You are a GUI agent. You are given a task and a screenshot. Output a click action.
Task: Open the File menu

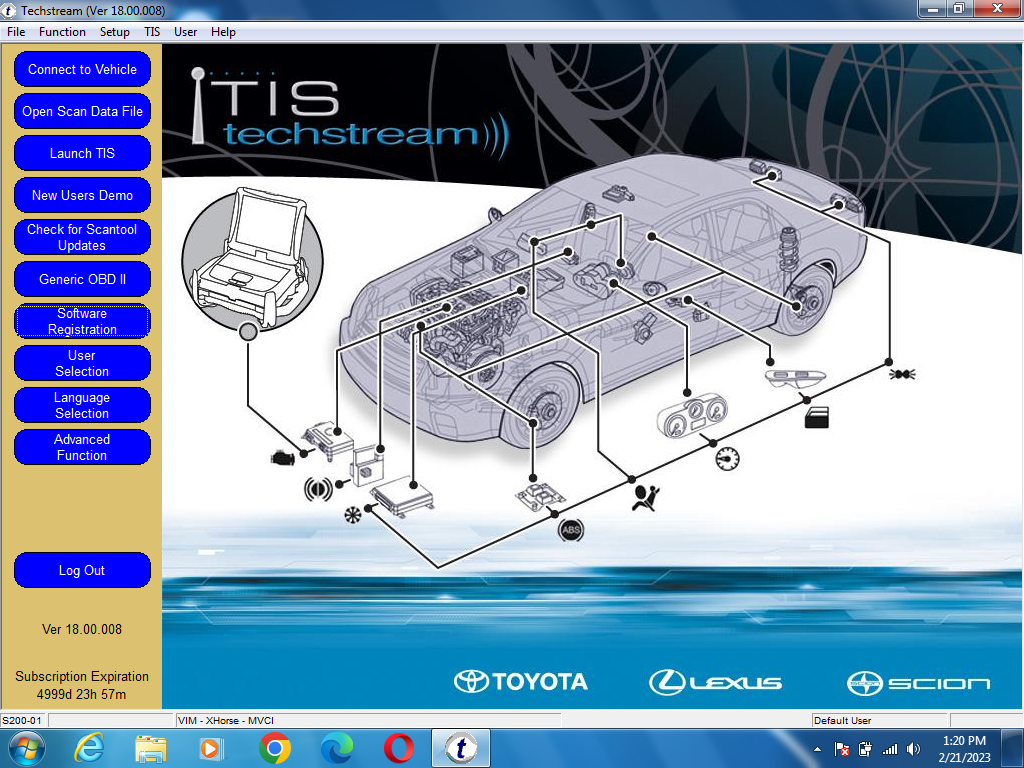point(15,31)
